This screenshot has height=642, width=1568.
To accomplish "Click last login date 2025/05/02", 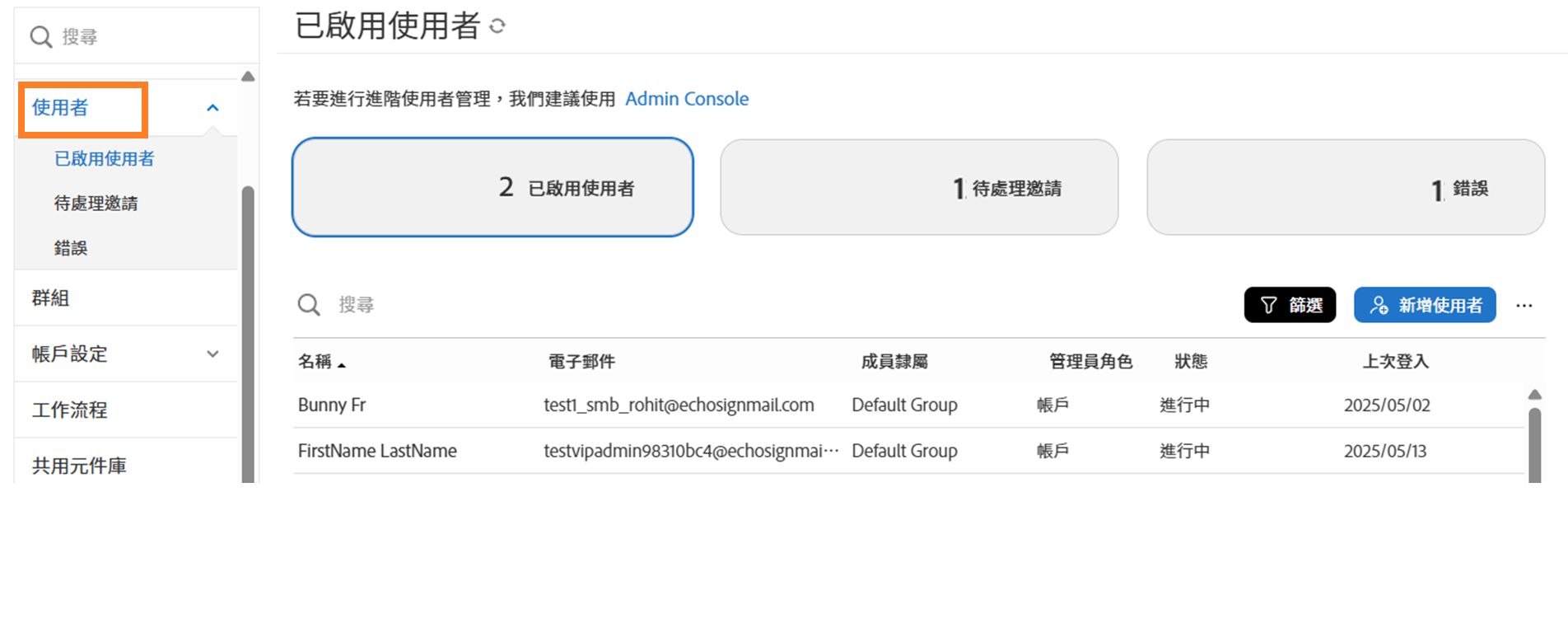I will [x=1387, y=405].
